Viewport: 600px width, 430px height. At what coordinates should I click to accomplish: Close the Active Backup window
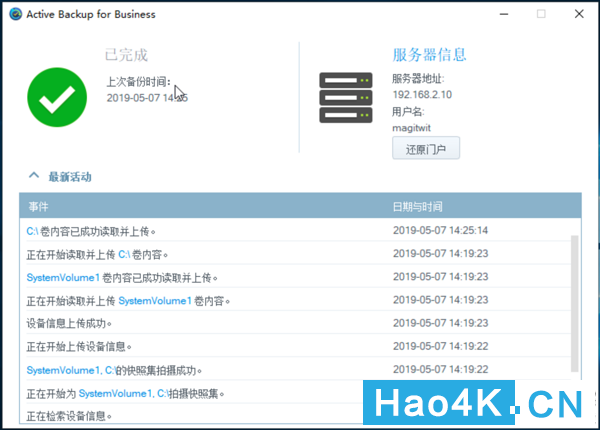579,14
